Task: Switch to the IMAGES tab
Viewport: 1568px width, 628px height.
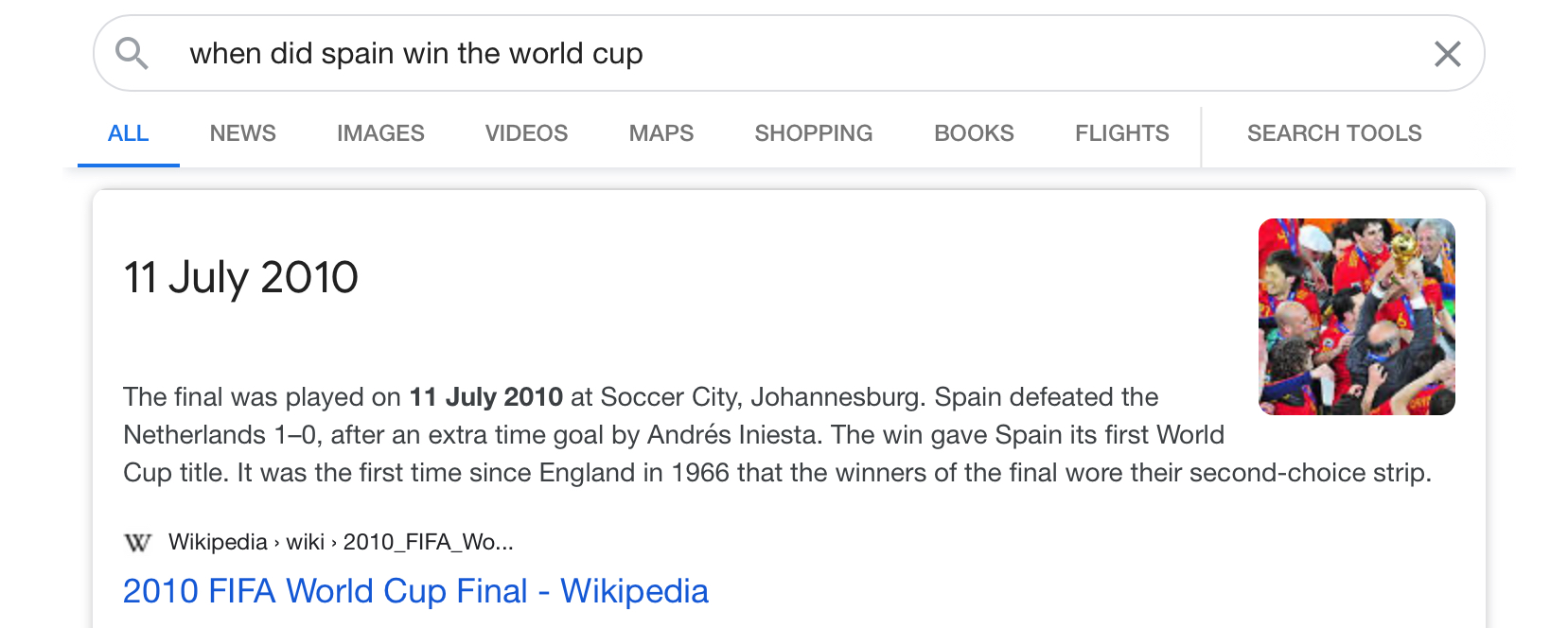Action: (x=380, y=133)
